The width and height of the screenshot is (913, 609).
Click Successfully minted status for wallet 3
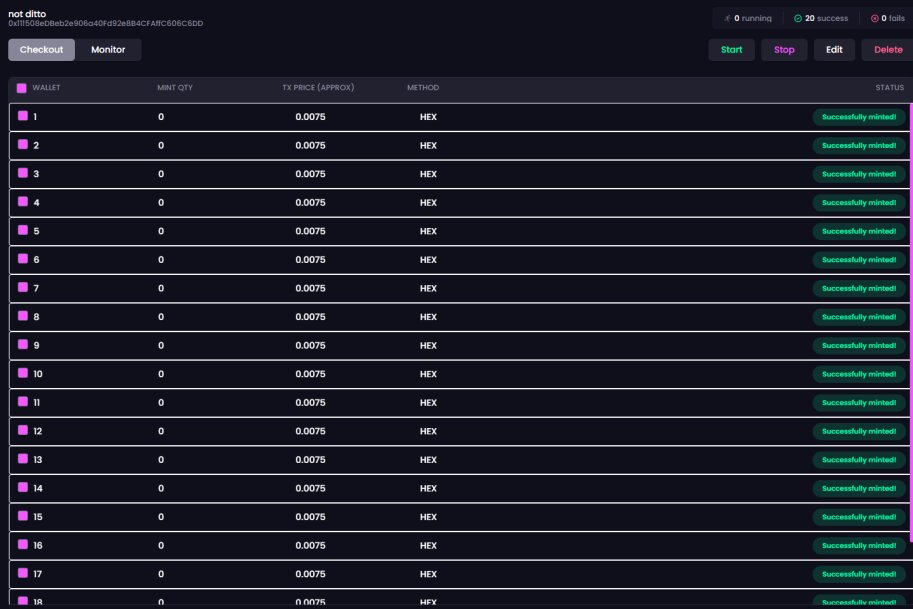click(858, 174)
